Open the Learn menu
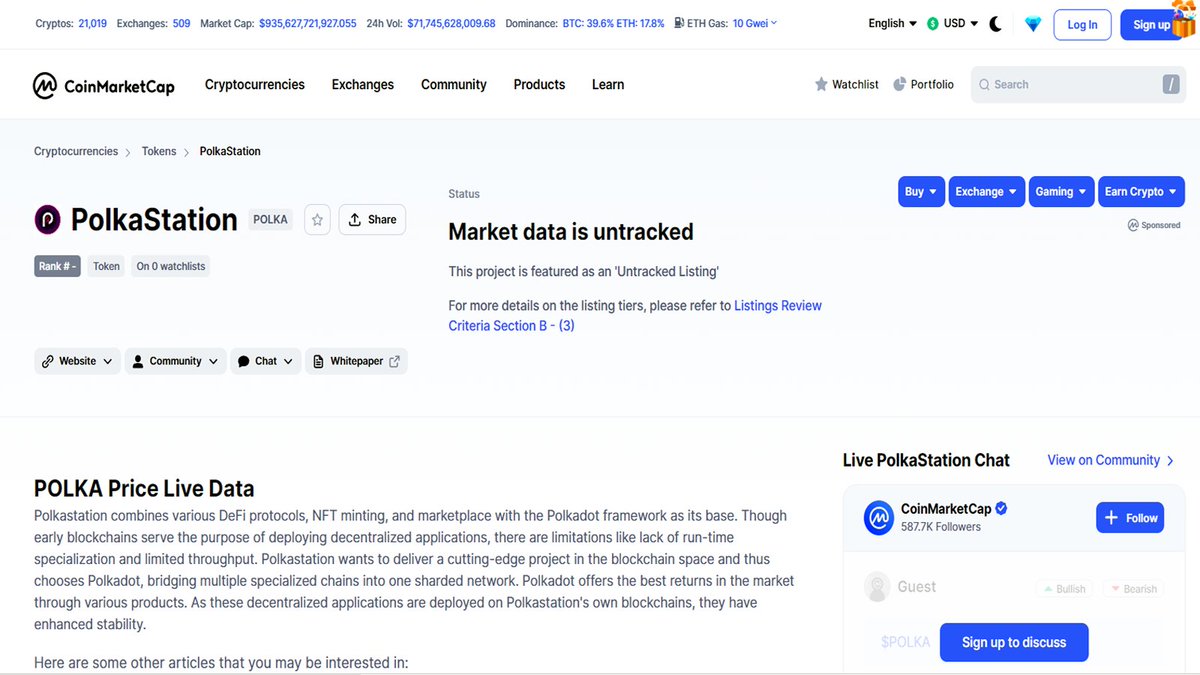Image resolution: width=1200 pixels, height=675 pixels. 608,85
